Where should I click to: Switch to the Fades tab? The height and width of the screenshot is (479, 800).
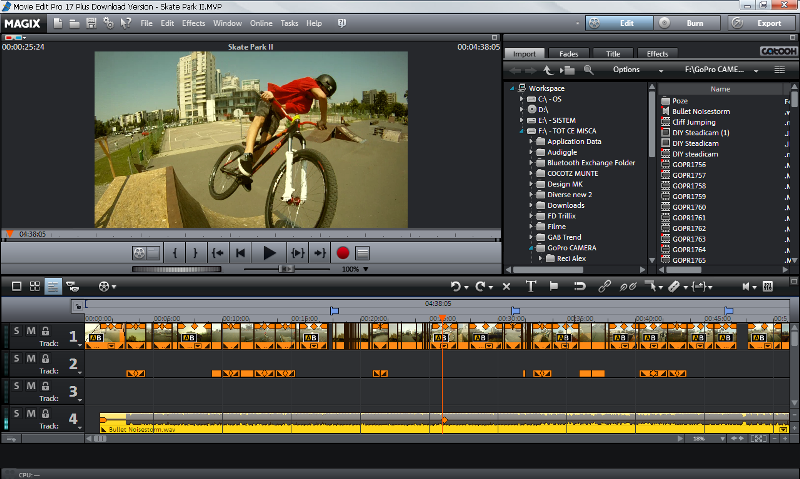click(x=569, y=53)
